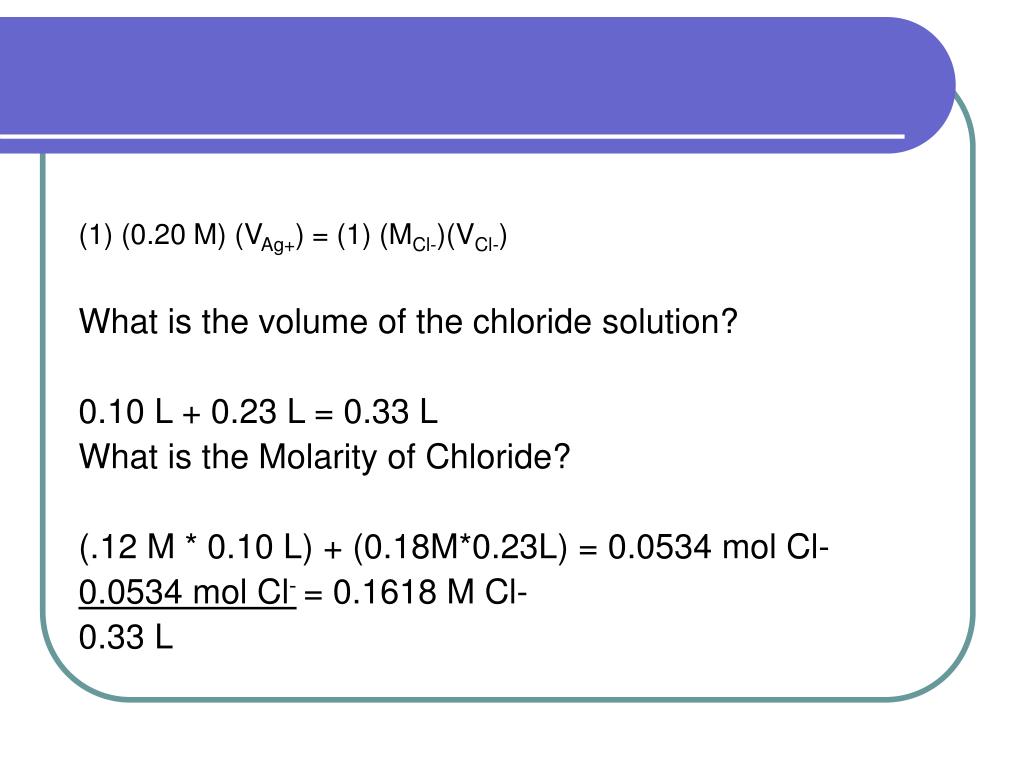The width and height of the screenshot is (1024, 768).
Task: Click the V Ag+ term
Action: click(269, 236)
